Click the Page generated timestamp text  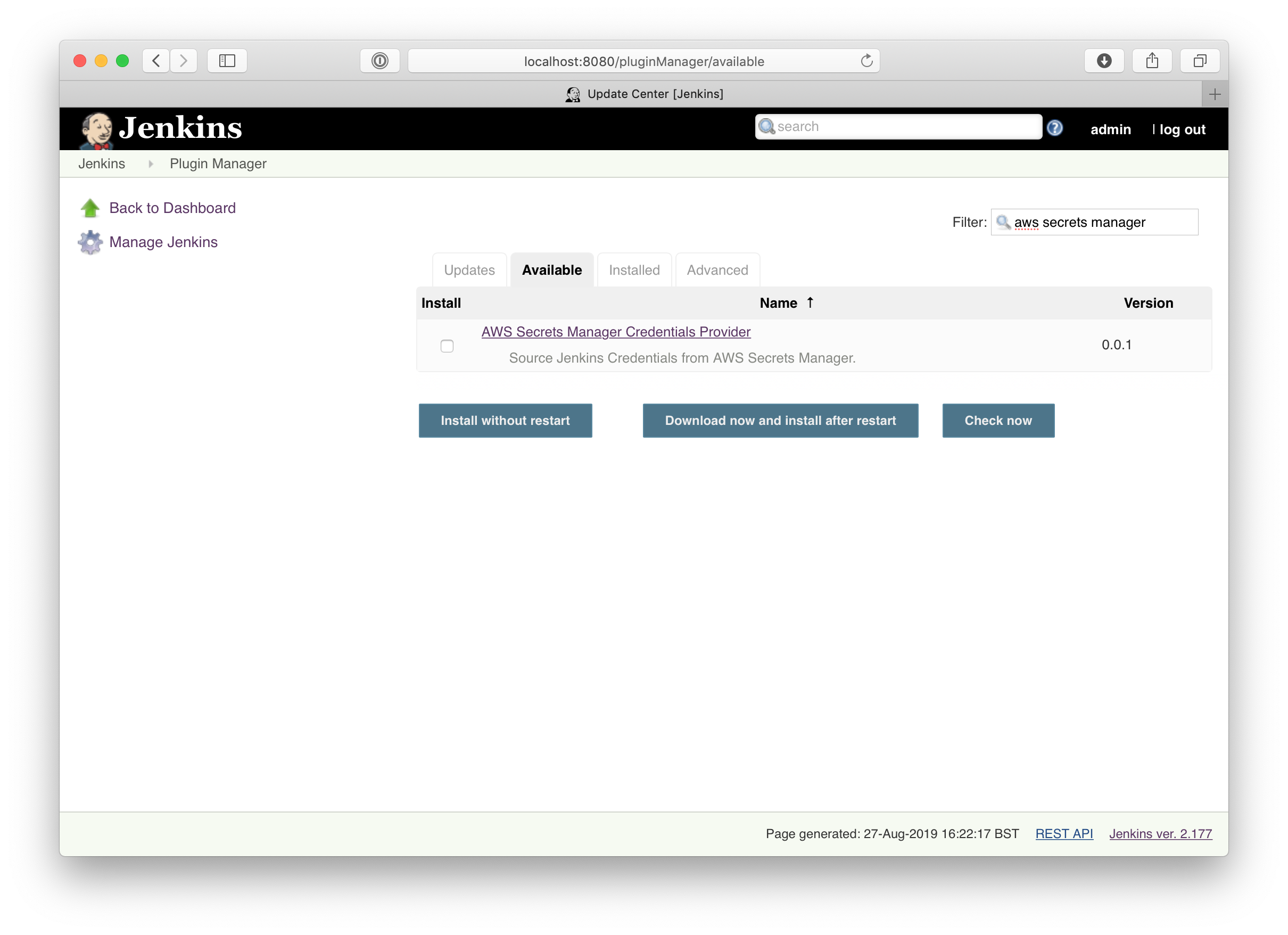pos(892,834)
